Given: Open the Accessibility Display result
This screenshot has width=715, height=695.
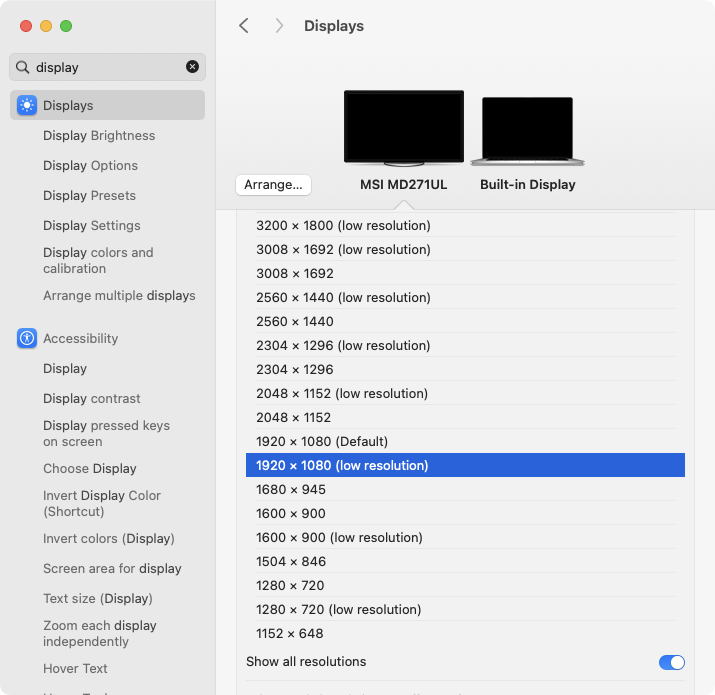Looking at the screenshot, I should [65, 368].
